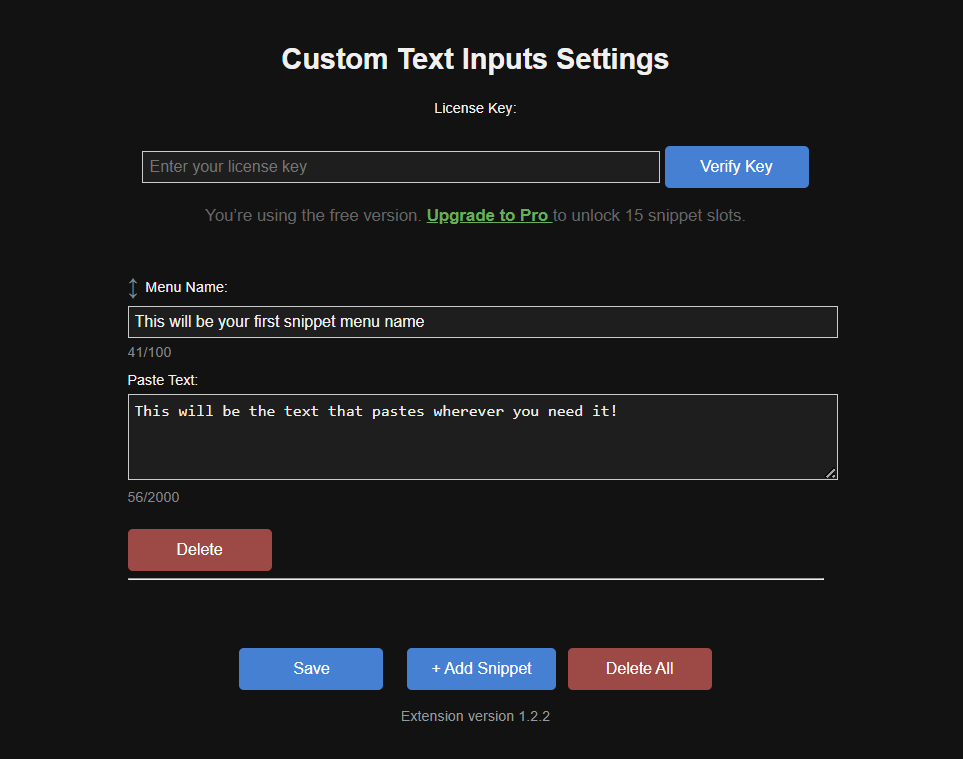Click the Delete All button

pos(639,669)
